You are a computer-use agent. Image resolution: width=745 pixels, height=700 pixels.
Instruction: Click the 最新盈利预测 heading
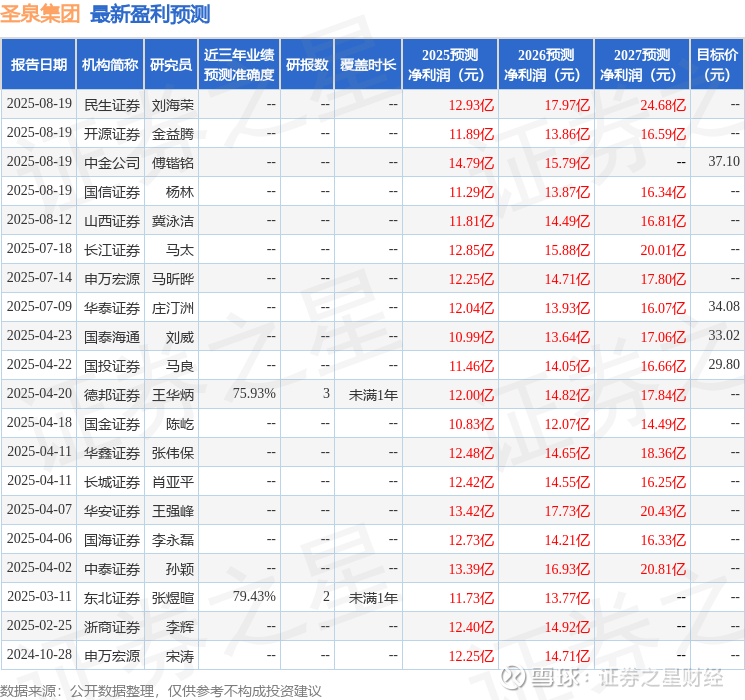(150, 14)
